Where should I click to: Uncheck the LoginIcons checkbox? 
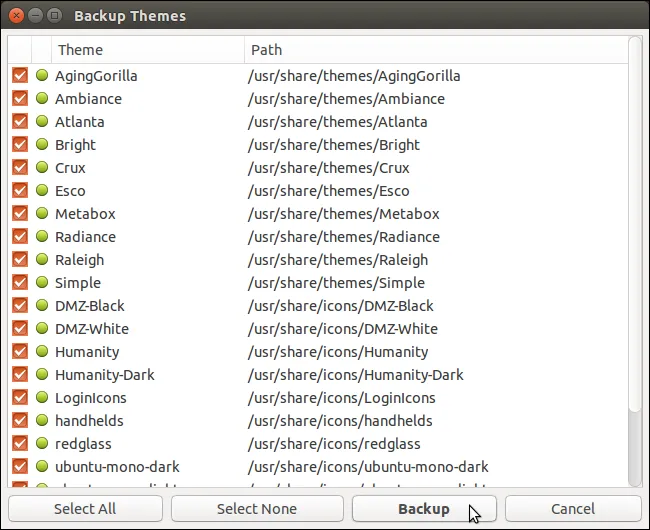point(20,397)
